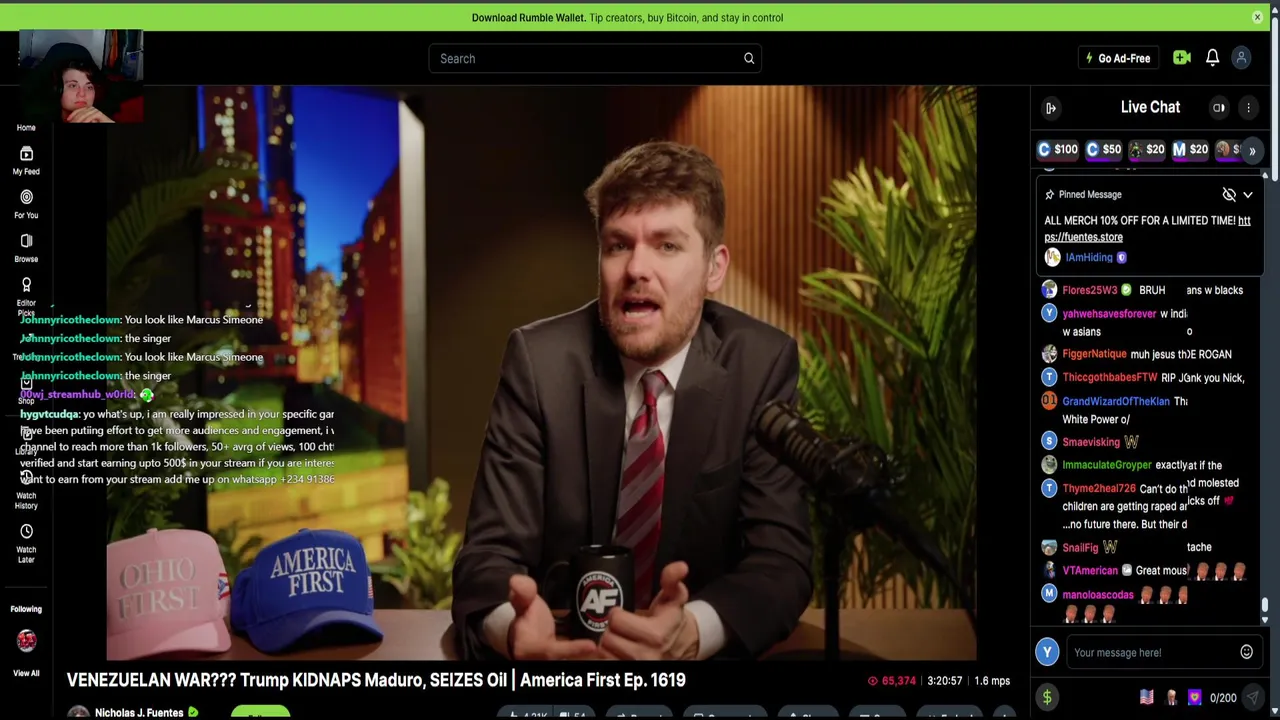The width and height of the screenshot is (1280, 720).
Task: Click the Go Ad-Free button
Action: pos(1118,58)
